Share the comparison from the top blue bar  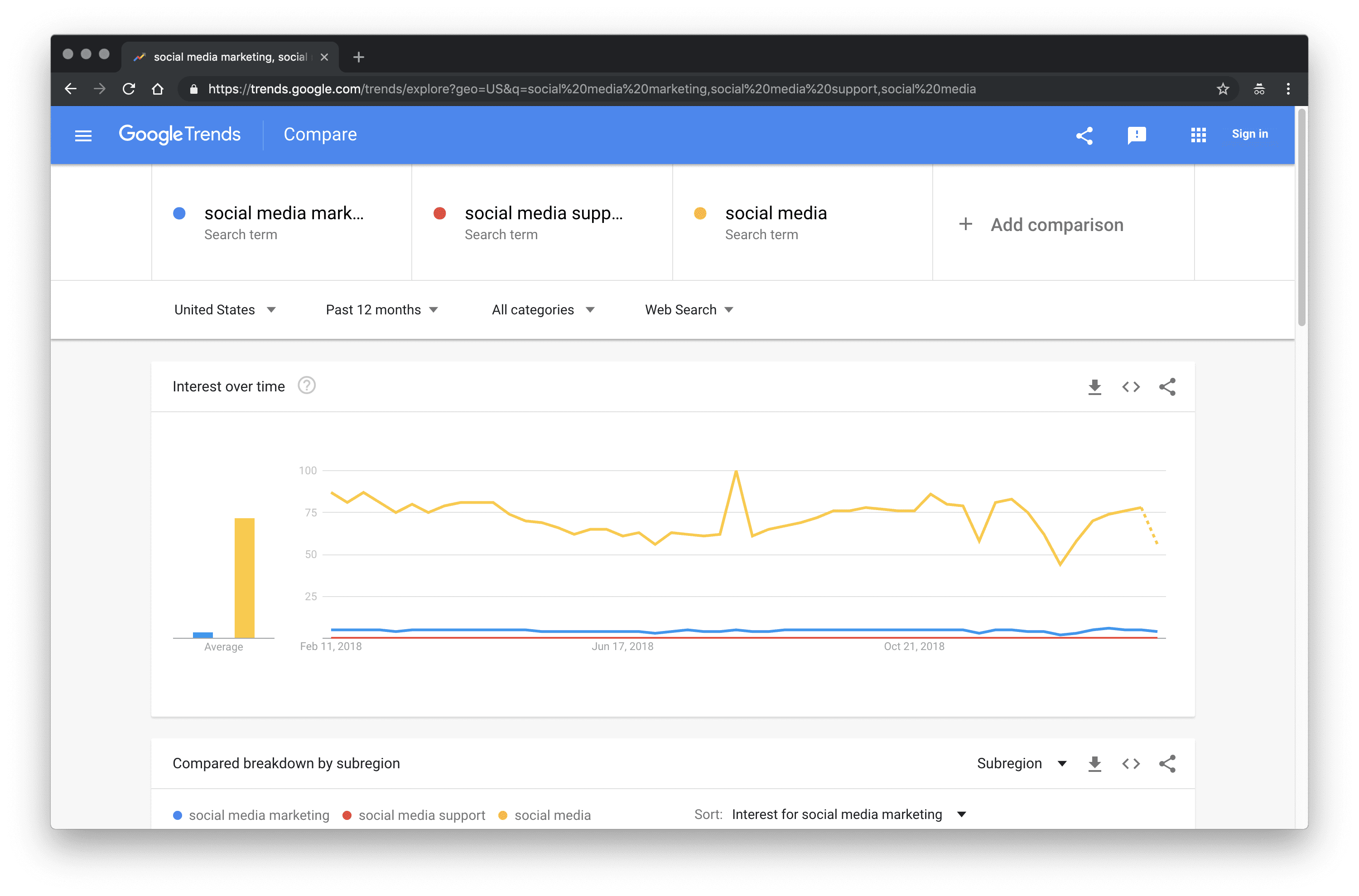click(x=1084, y=135)
